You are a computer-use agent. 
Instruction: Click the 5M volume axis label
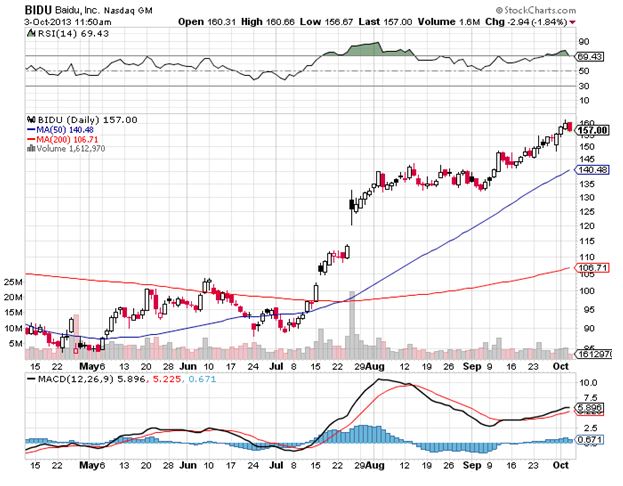click(15, 343)
